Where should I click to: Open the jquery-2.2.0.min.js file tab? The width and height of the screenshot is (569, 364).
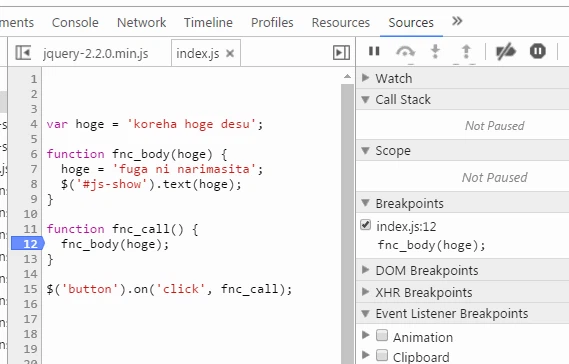click(x=95, y=54)
